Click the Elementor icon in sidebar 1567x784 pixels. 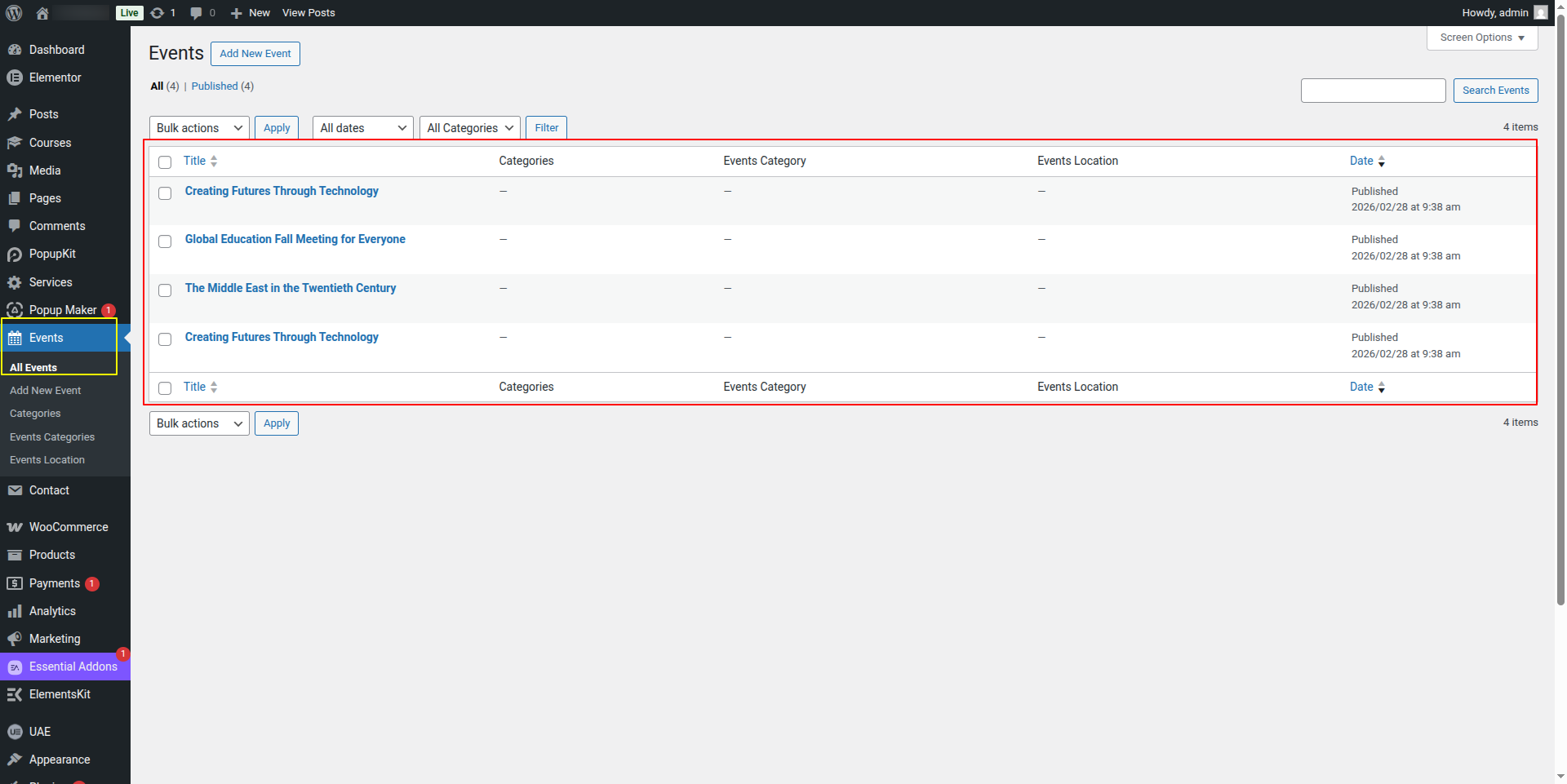pos(15,78)
